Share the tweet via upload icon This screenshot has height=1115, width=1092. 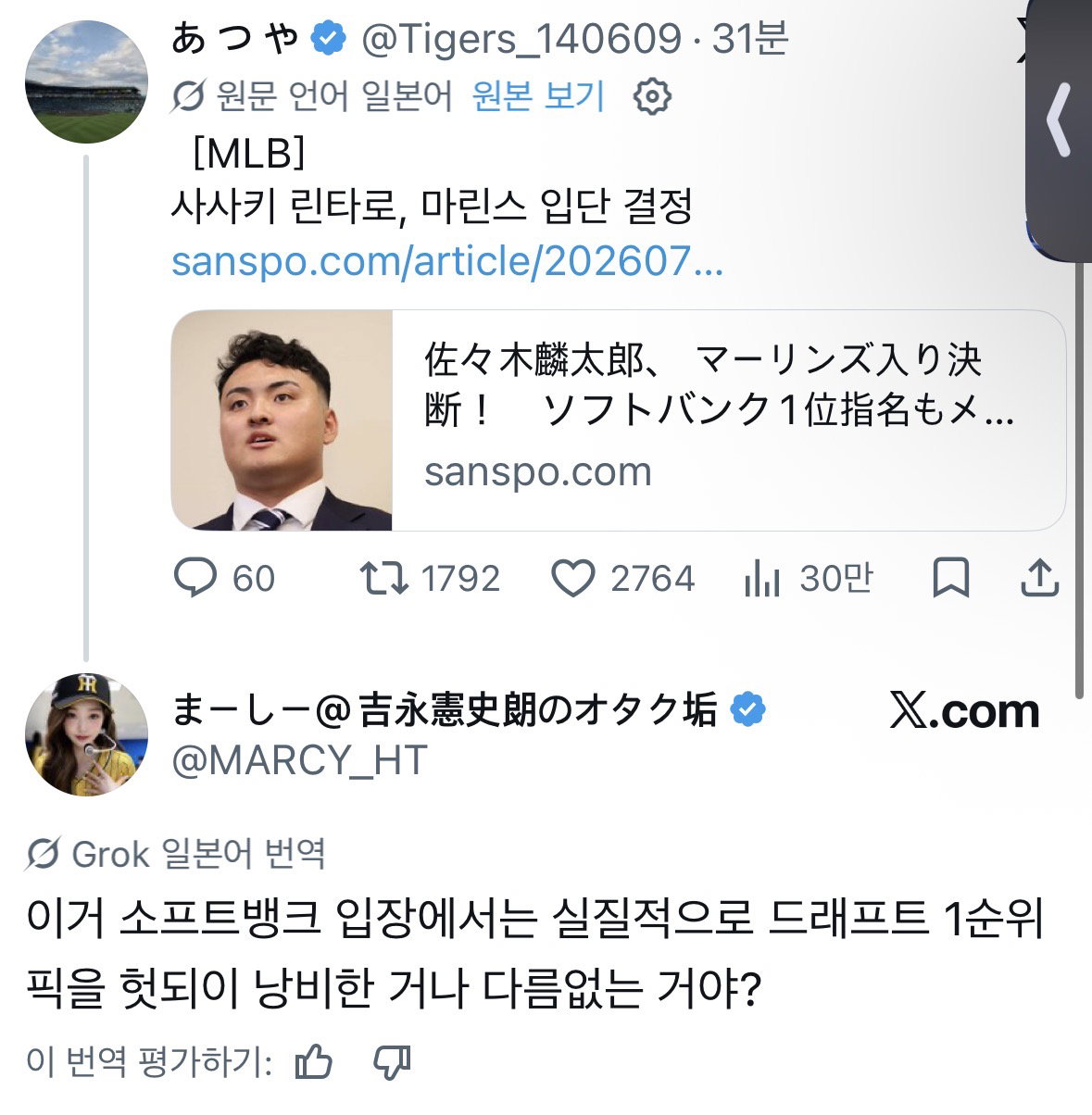point(1039,578)
